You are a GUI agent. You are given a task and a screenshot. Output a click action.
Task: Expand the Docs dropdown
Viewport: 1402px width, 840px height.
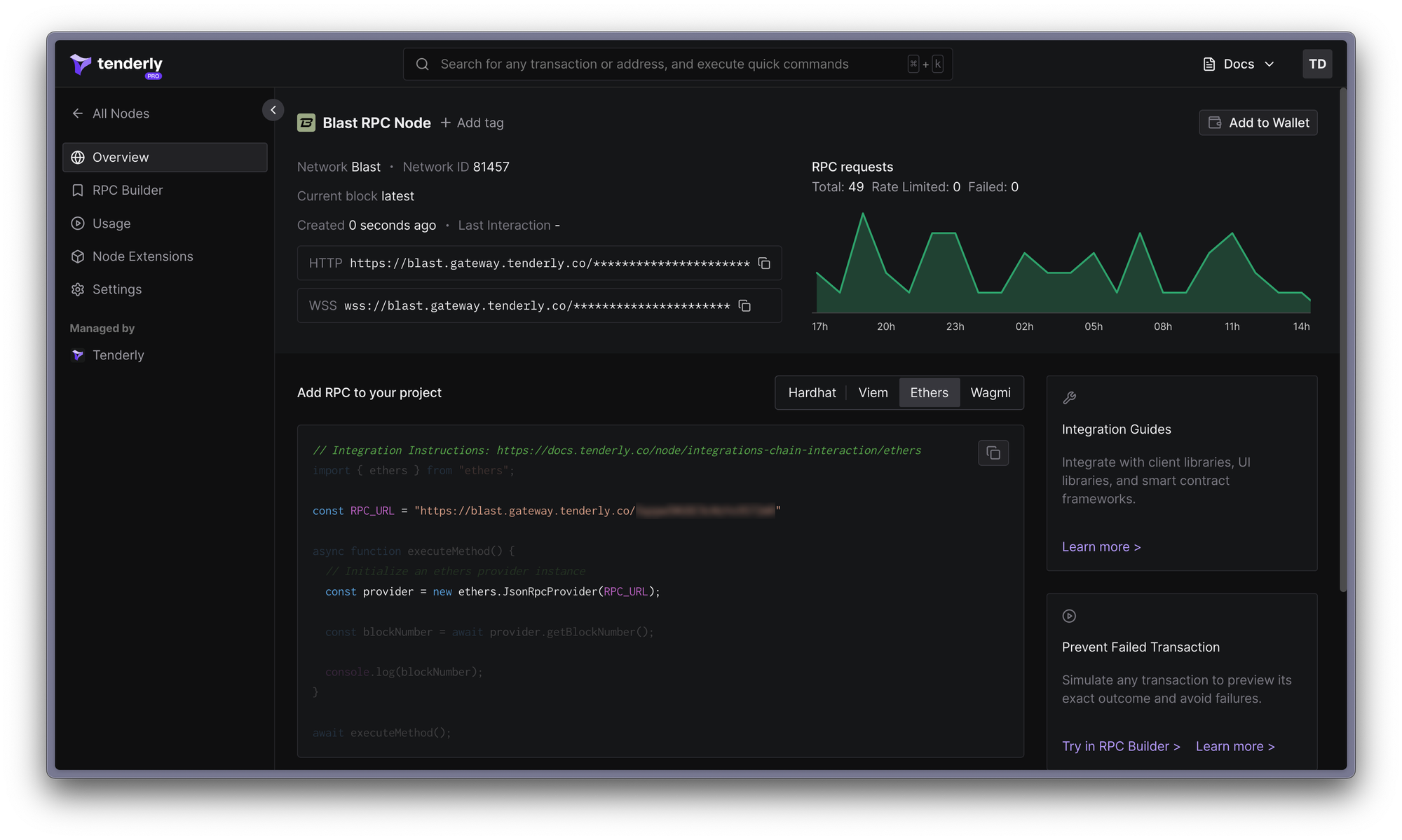pos(1239,64)
